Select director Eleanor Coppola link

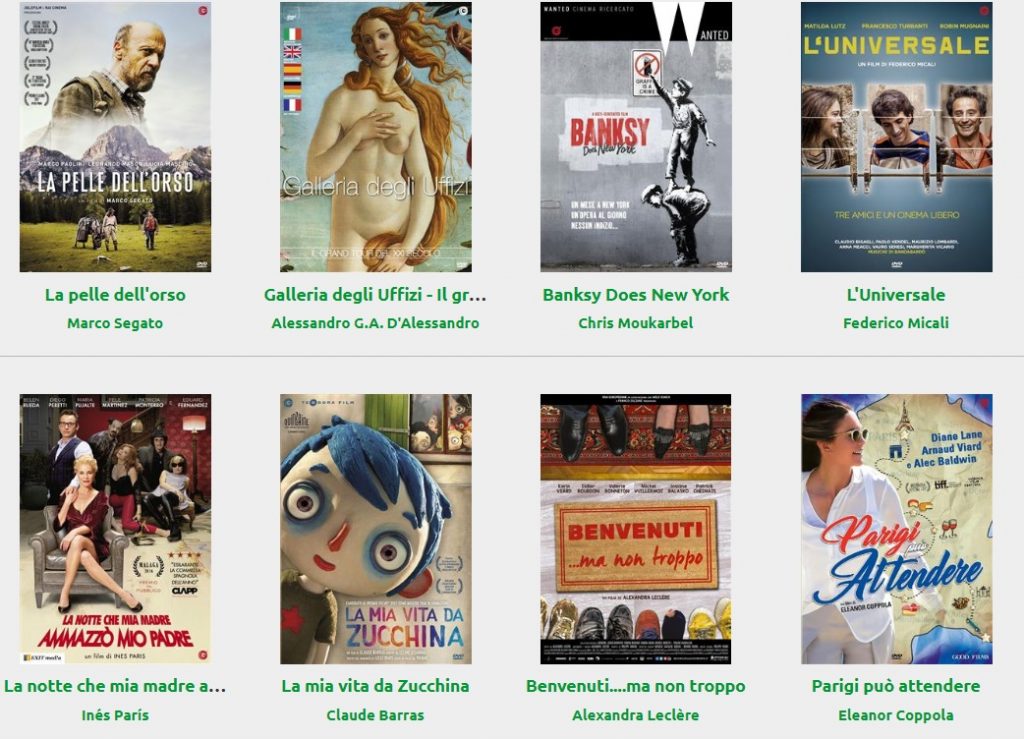point(896,715)
